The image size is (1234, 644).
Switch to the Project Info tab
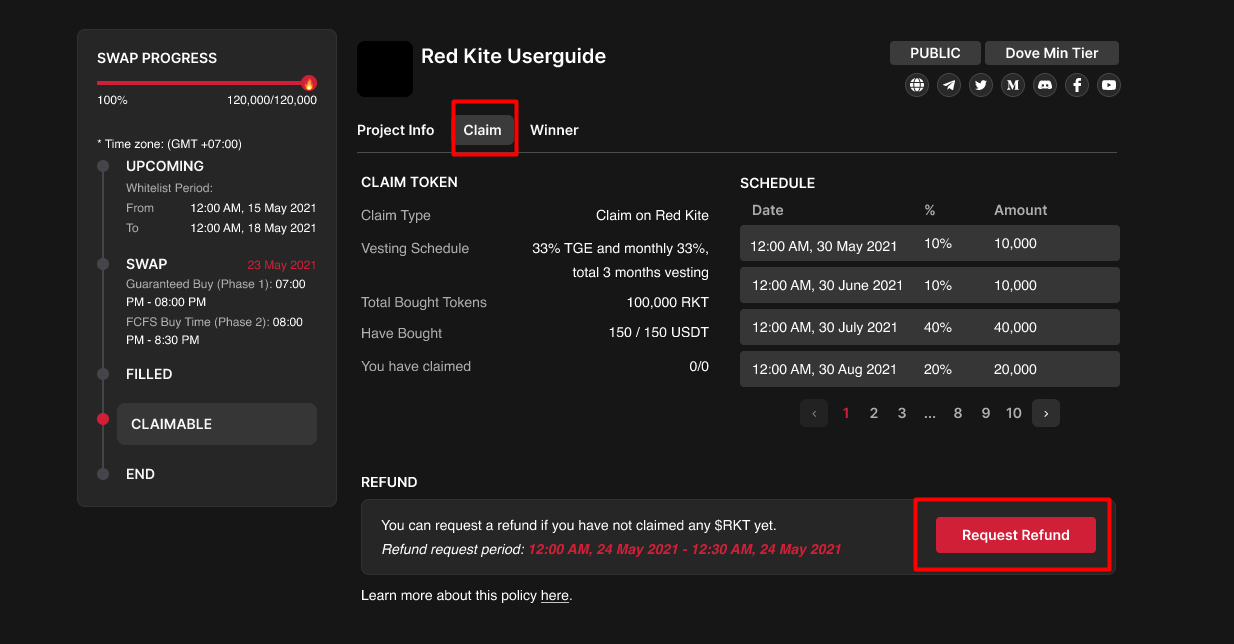tap(396, 130)
